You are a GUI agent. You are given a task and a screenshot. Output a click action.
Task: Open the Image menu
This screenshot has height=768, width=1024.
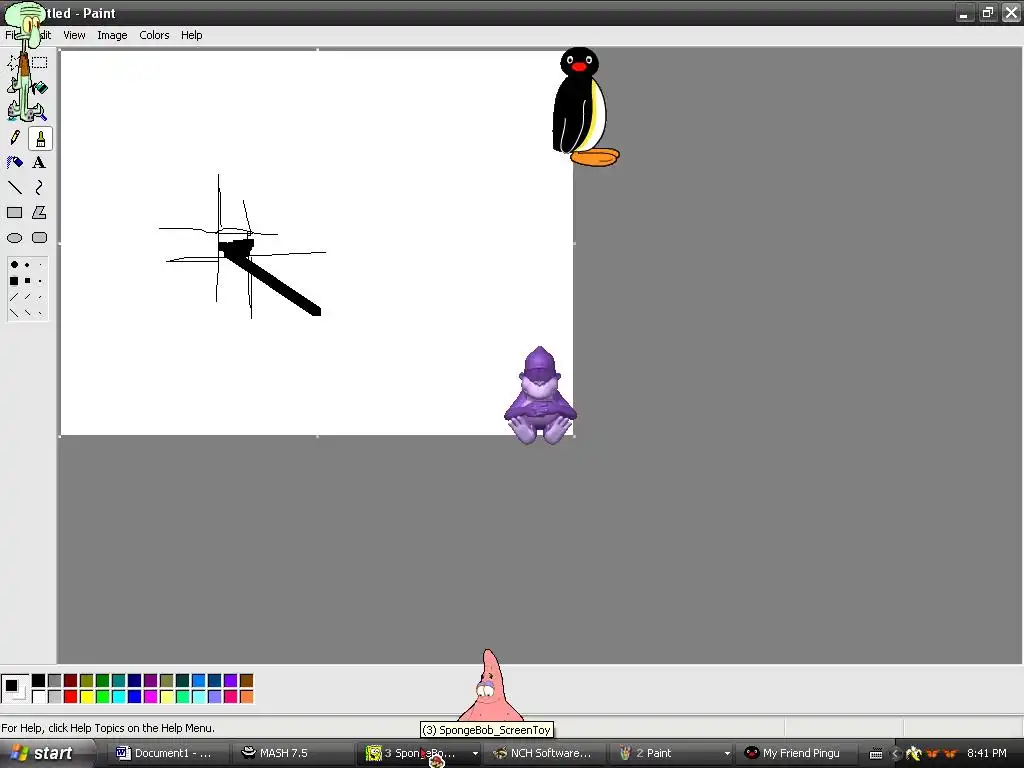(112, 35)
